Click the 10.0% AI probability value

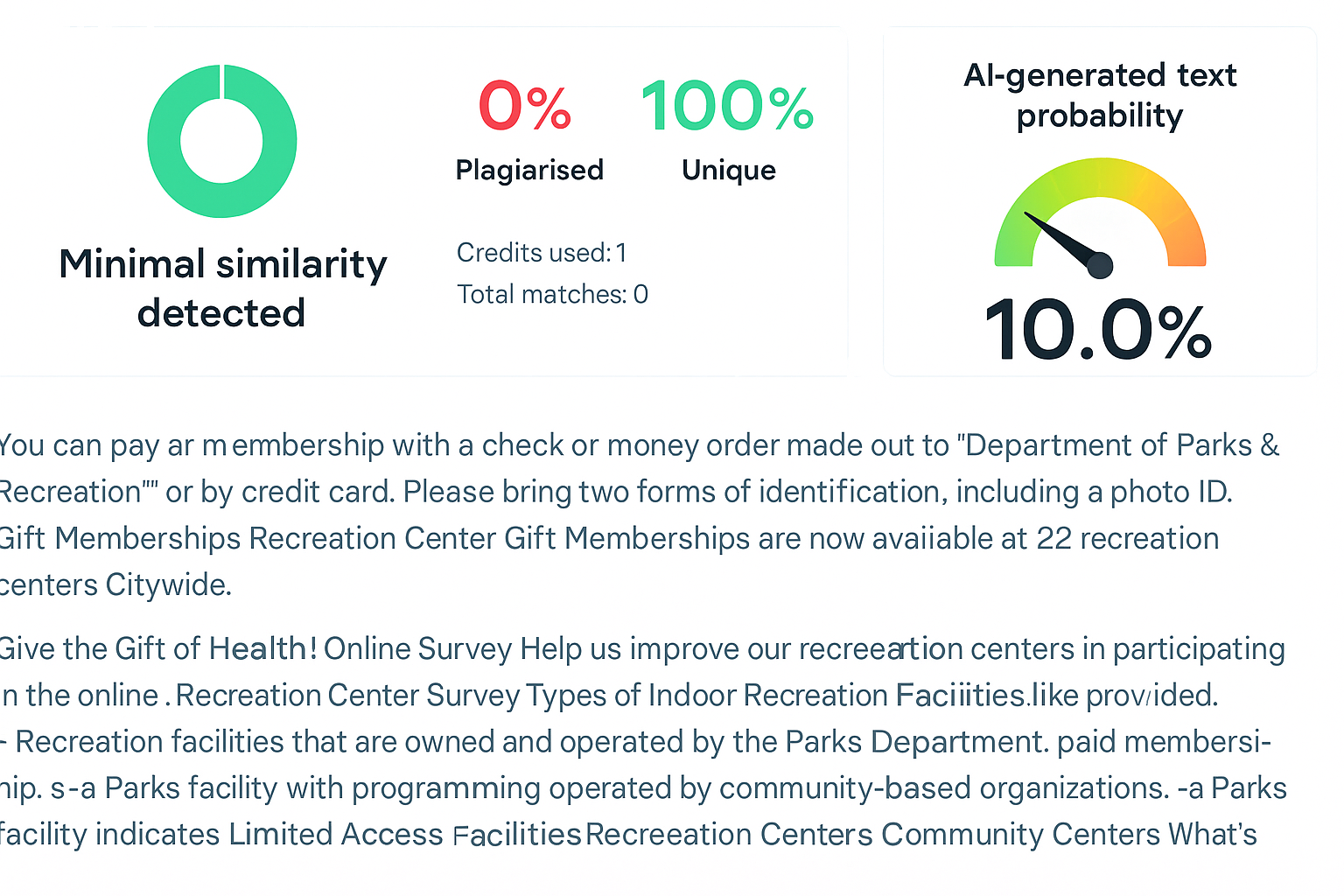(1098, 331)
